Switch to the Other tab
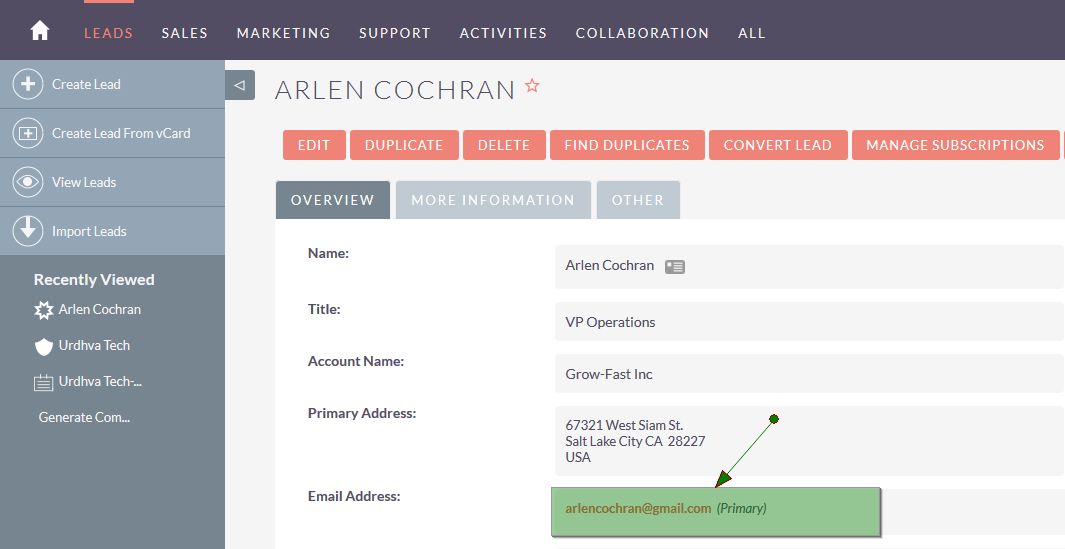1065x549 pixels. pyautogui.click(x=638, y=200)
